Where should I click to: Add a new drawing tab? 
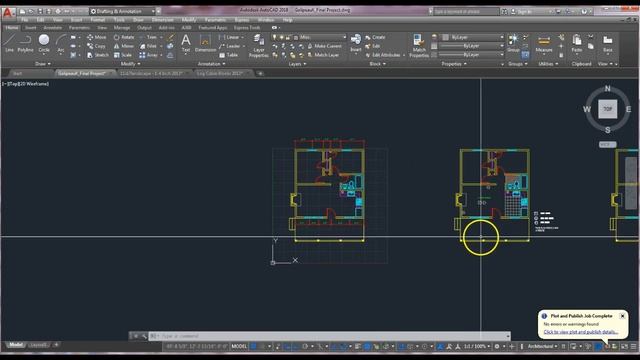click(x=260, y=73)
